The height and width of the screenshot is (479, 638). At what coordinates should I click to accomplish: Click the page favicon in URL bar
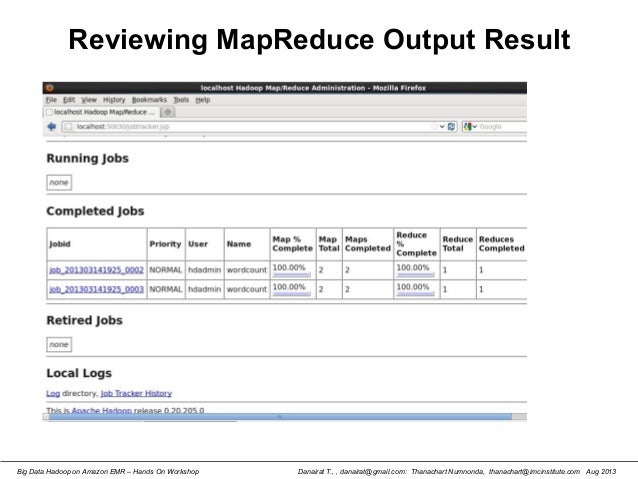tap(68, 127)
